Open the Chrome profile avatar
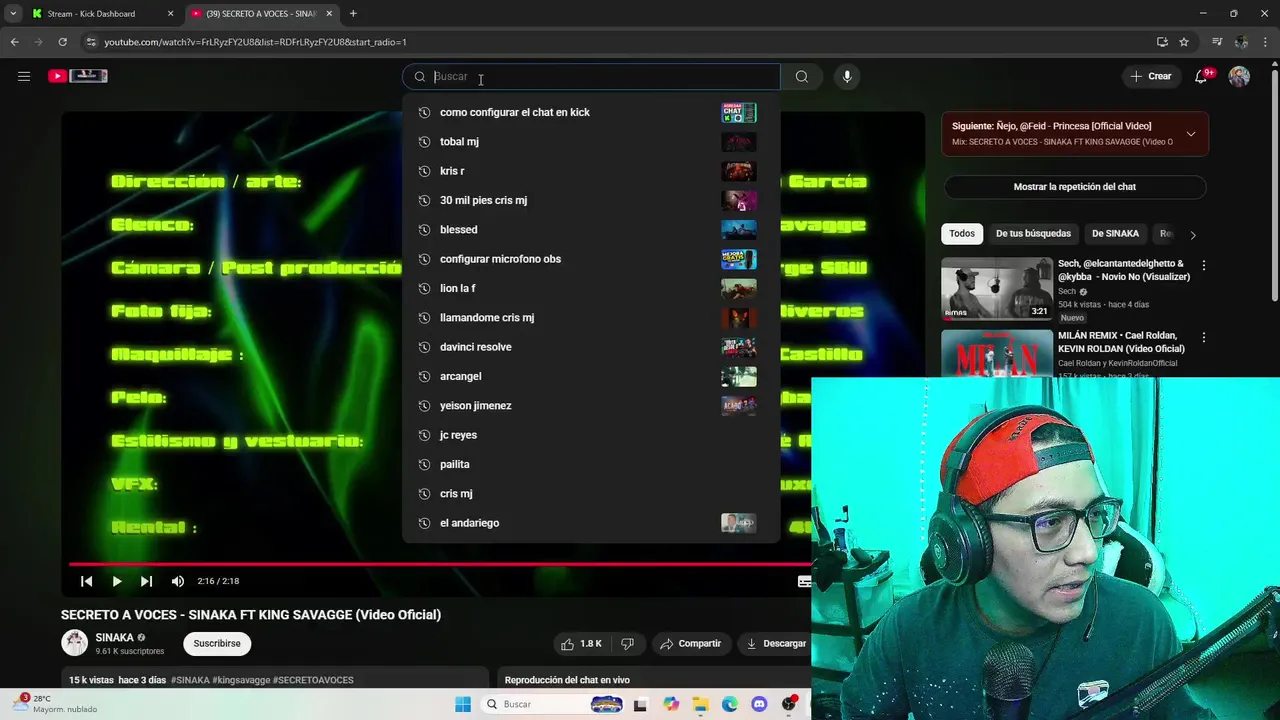Image resolution: width=1280 pixels, height=720 pixels. (1241, 42)
